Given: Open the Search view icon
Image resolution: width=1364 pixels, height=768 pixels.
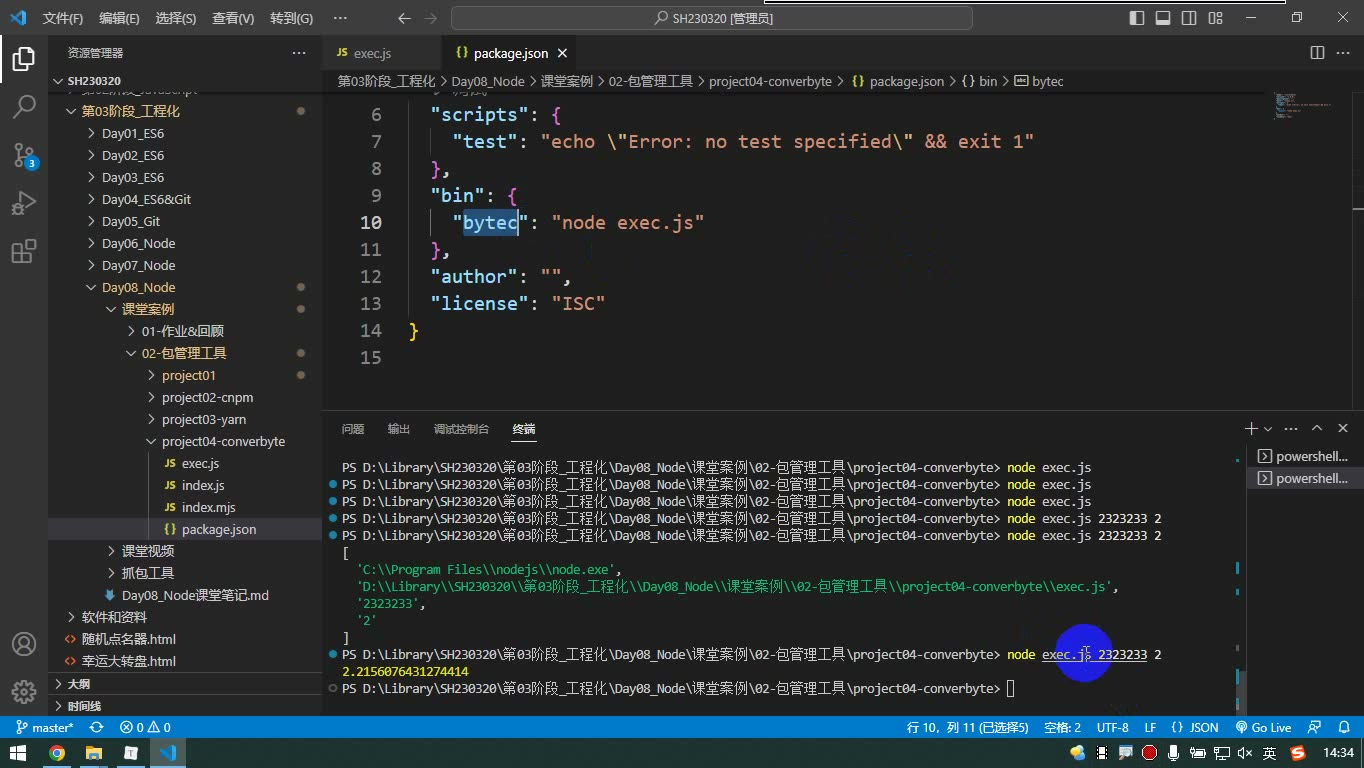Looking at the screenshot, I should tap(24, 107).
